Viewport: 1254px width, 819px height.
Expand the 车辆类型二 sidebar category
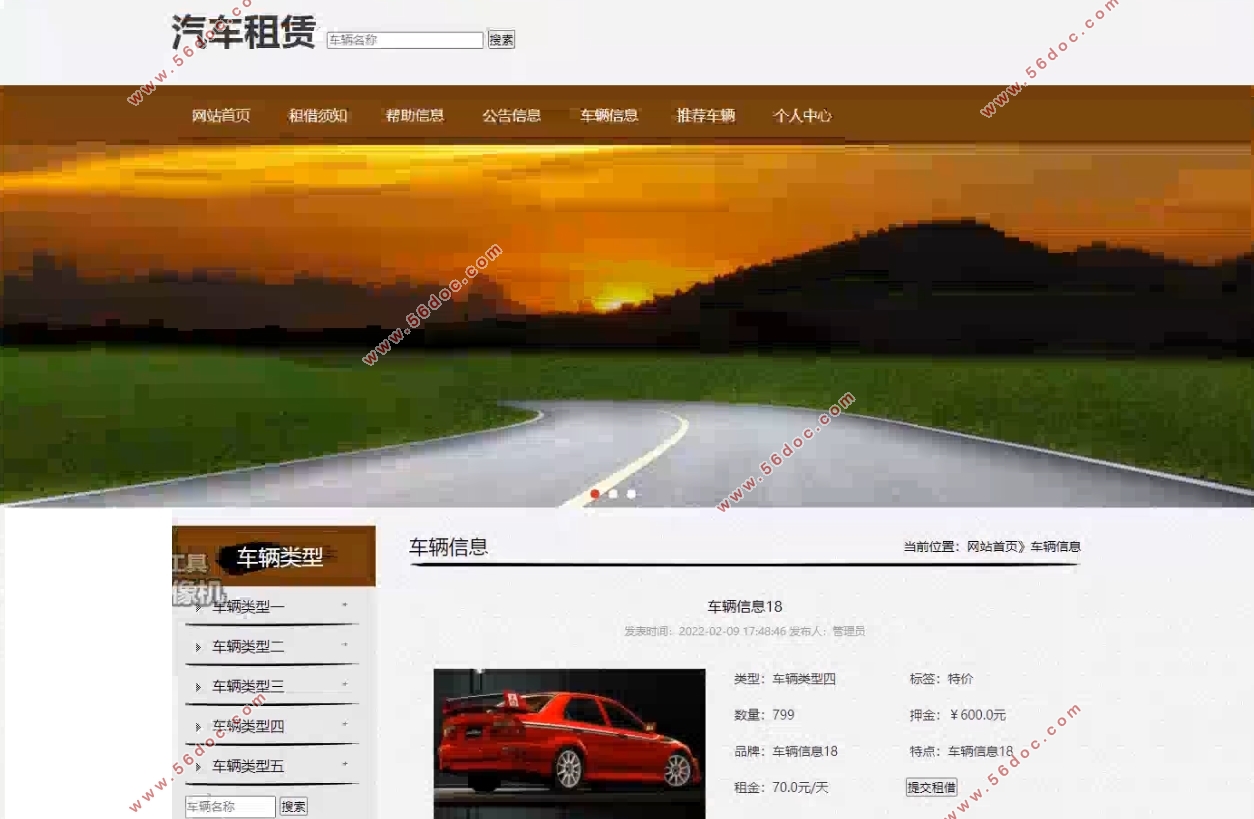point(248,647)
